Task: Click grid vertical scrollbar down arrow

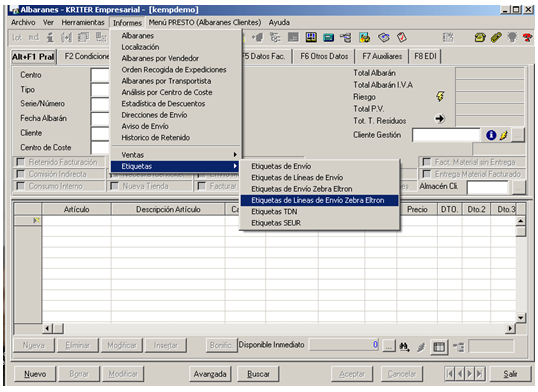Action: click(x=521, y=318)
